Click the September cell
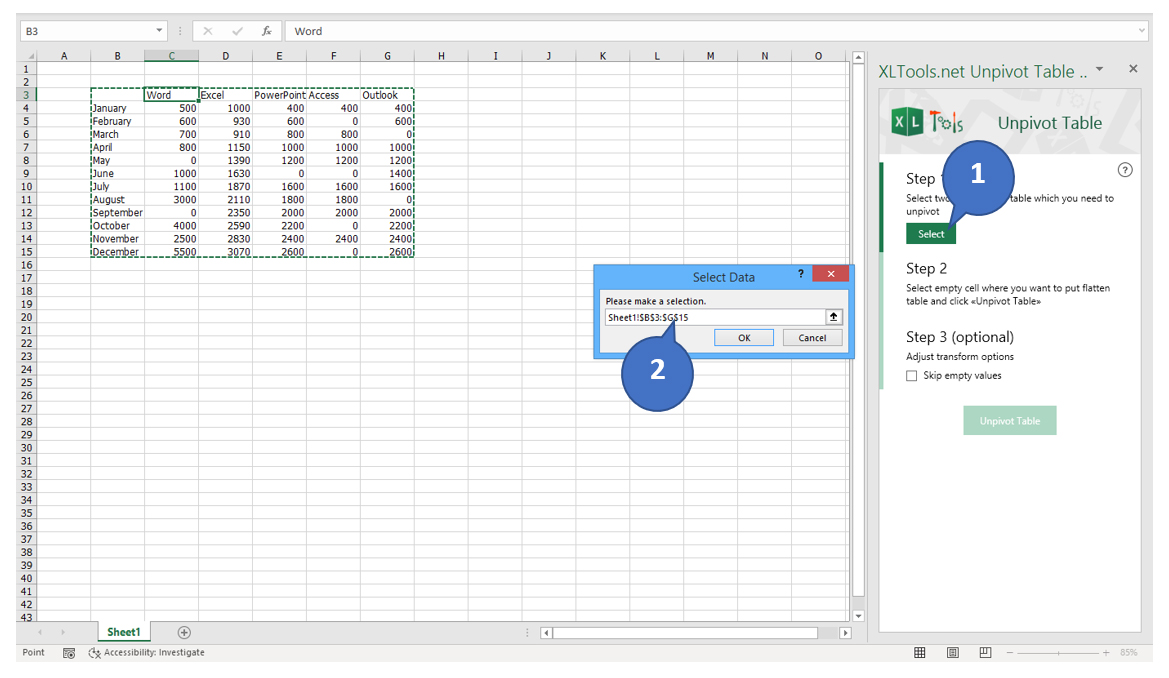This screenshot has height=678, width=1169. 118,213
